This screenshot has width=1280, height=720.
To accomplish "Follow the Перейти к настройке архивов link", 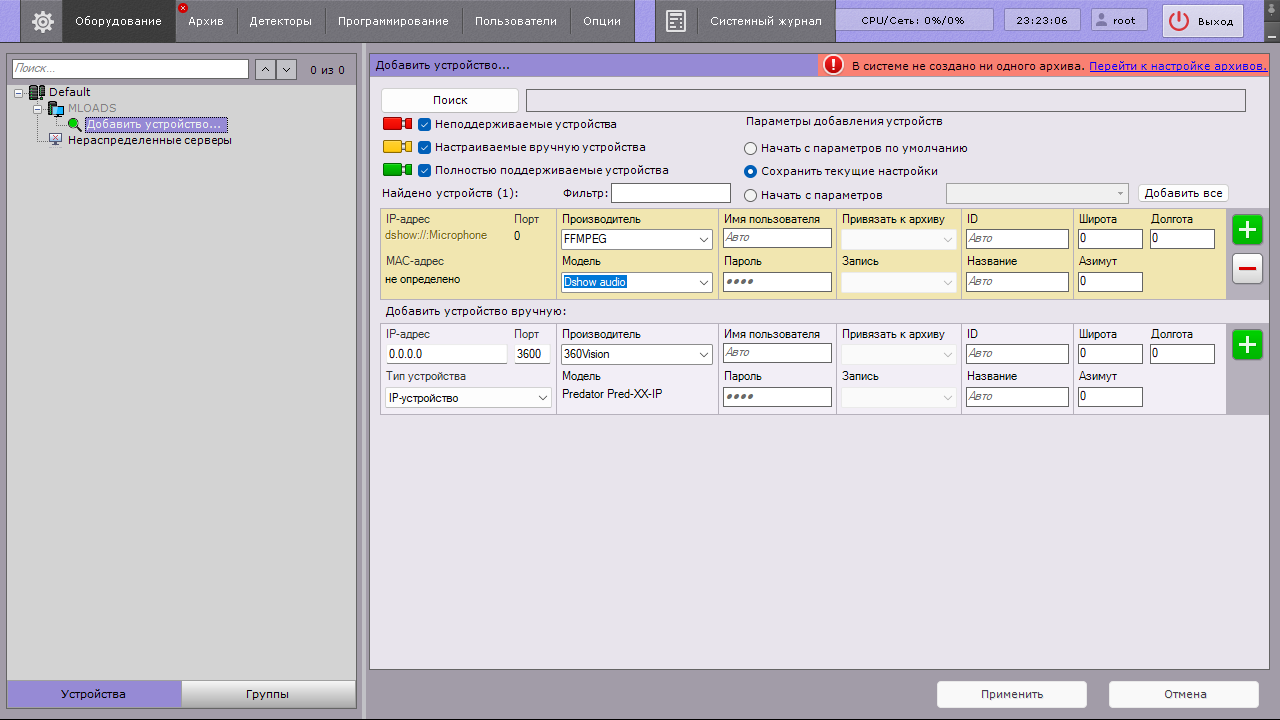I will tap(1178, 66).
